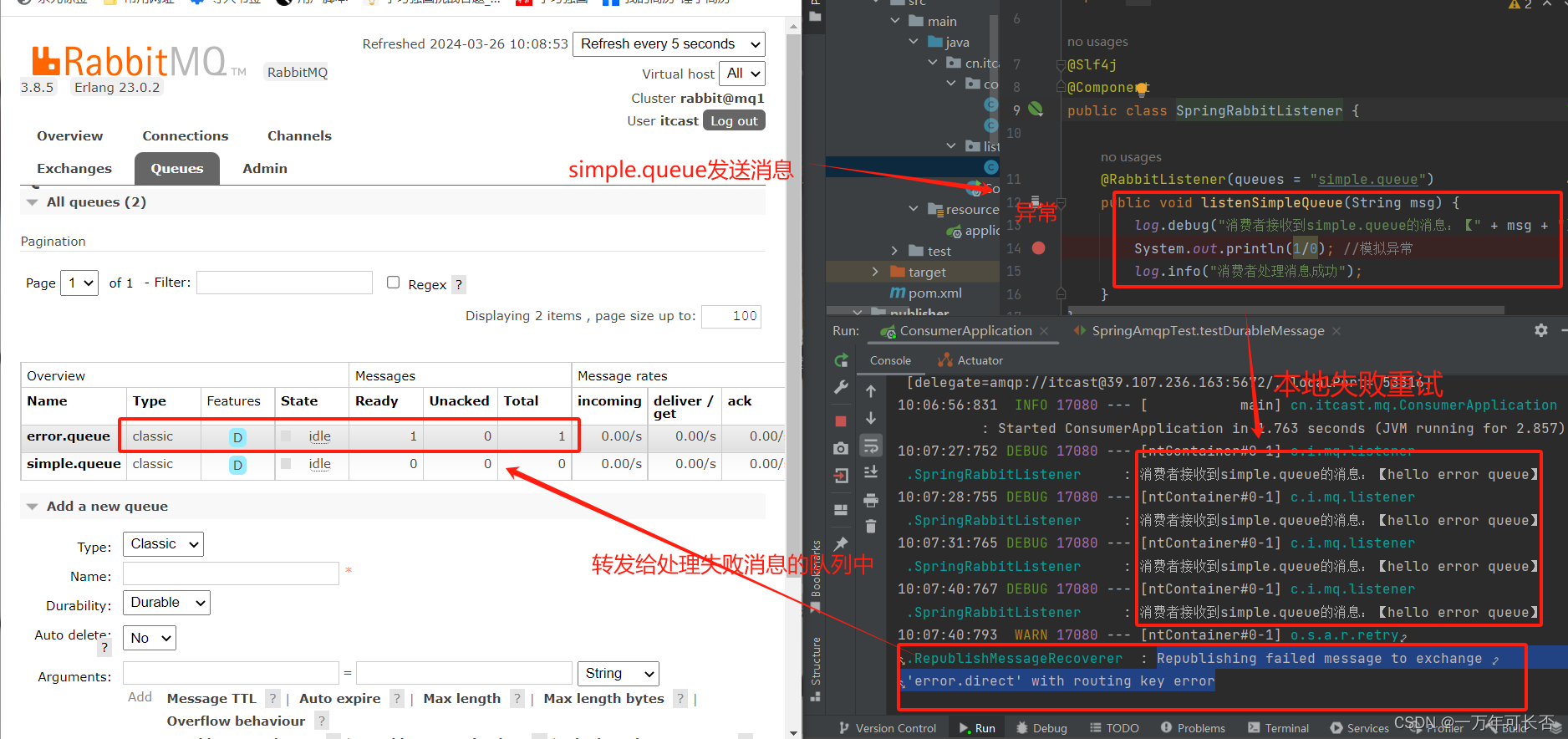
Task: Open the Page number dropdown
Action: tap(79, 283)
